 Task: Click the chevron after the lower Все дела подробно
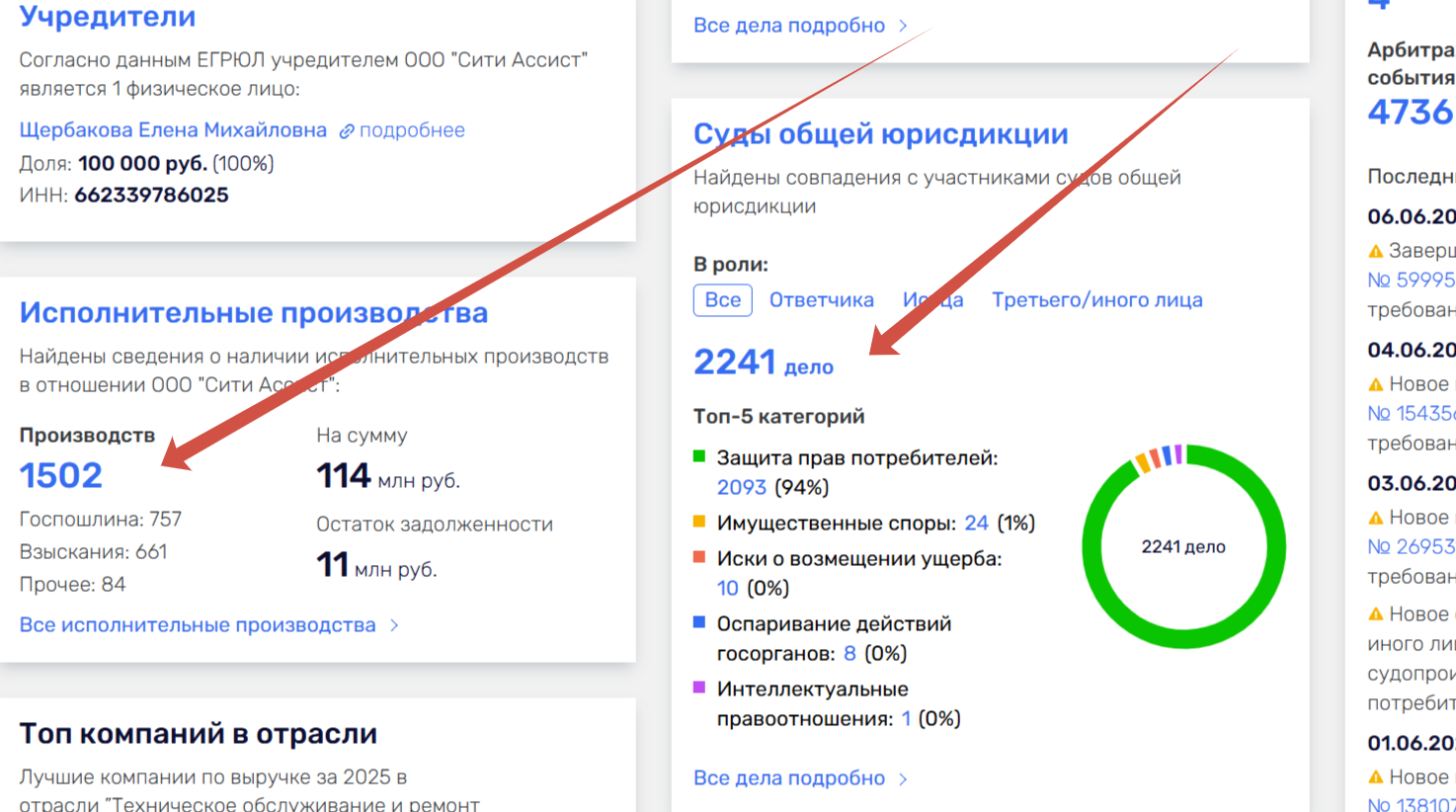pos(903,778)
